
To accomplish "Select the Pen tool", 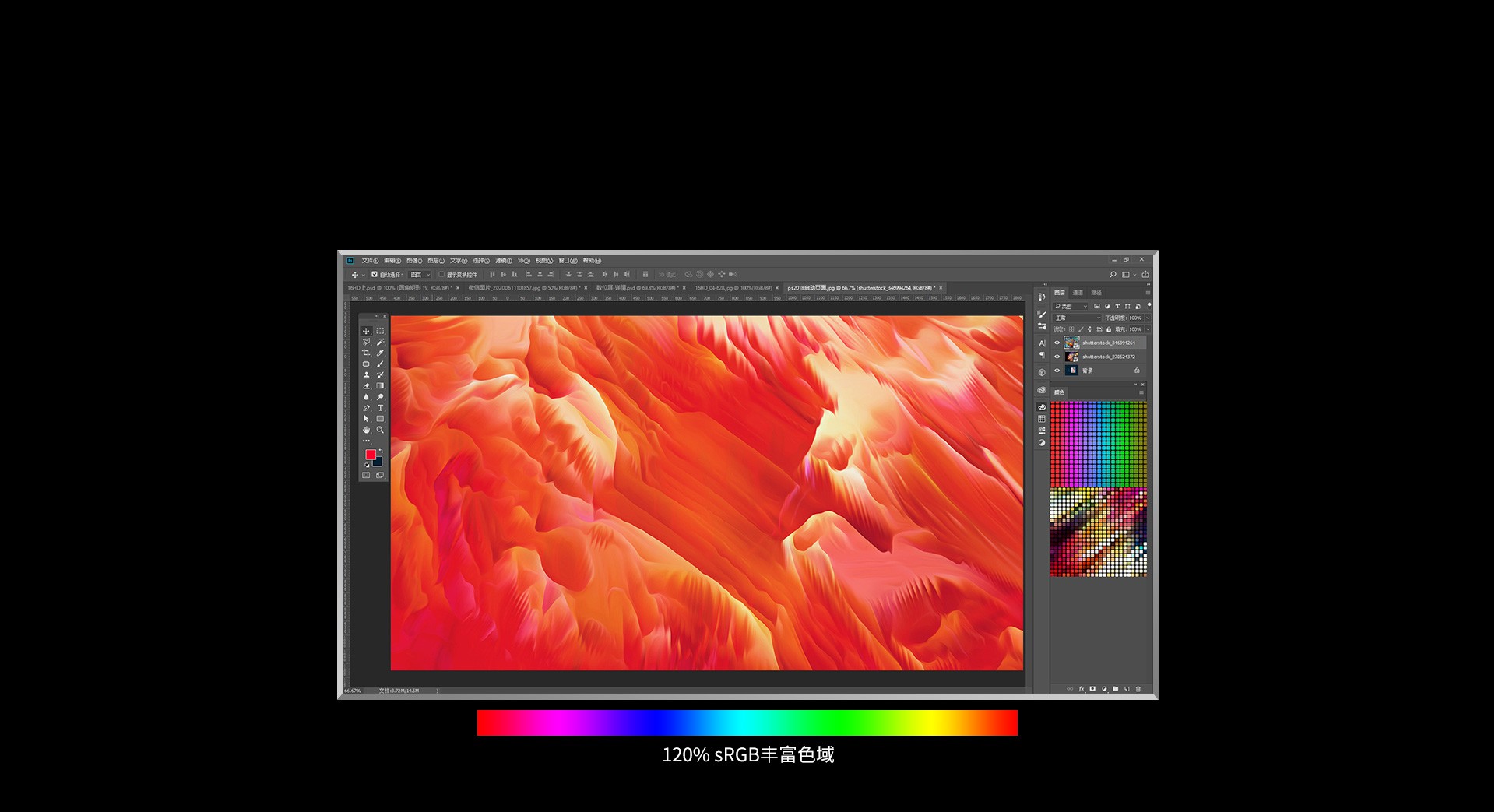I will (366, 408).
